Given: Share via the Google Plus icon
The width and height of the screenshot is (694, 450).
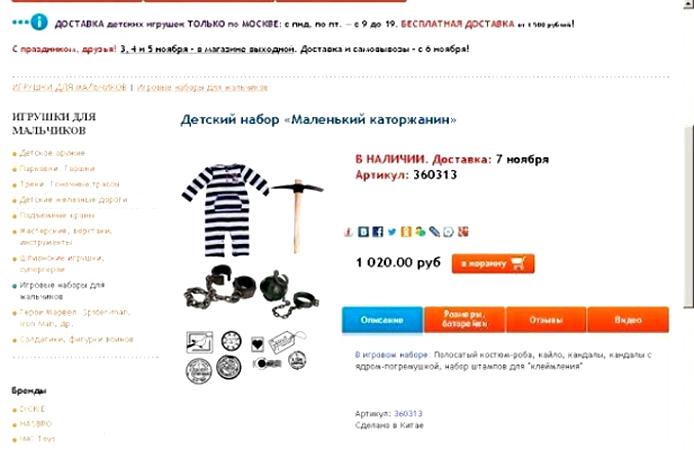Looking at the screenshot, I should [x=463, y=231].
